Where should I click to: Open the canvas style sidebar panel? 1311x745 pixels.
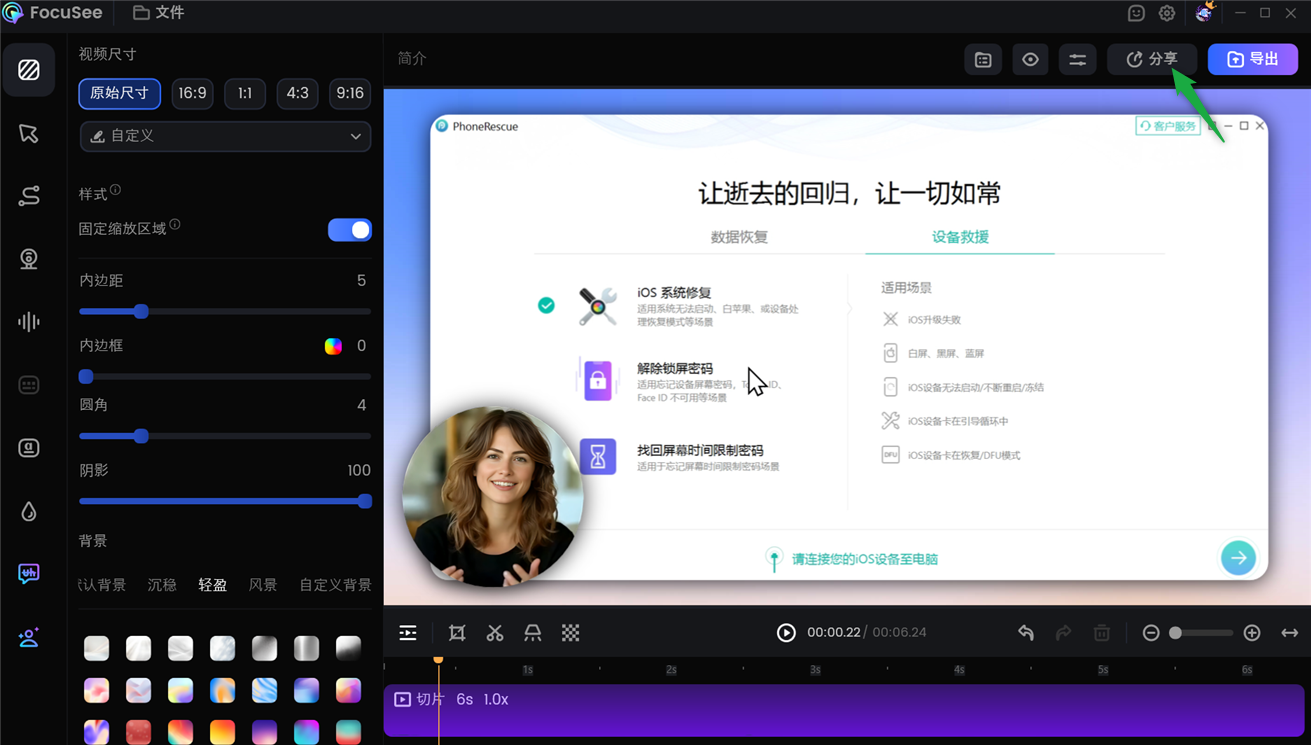point(29,70)
